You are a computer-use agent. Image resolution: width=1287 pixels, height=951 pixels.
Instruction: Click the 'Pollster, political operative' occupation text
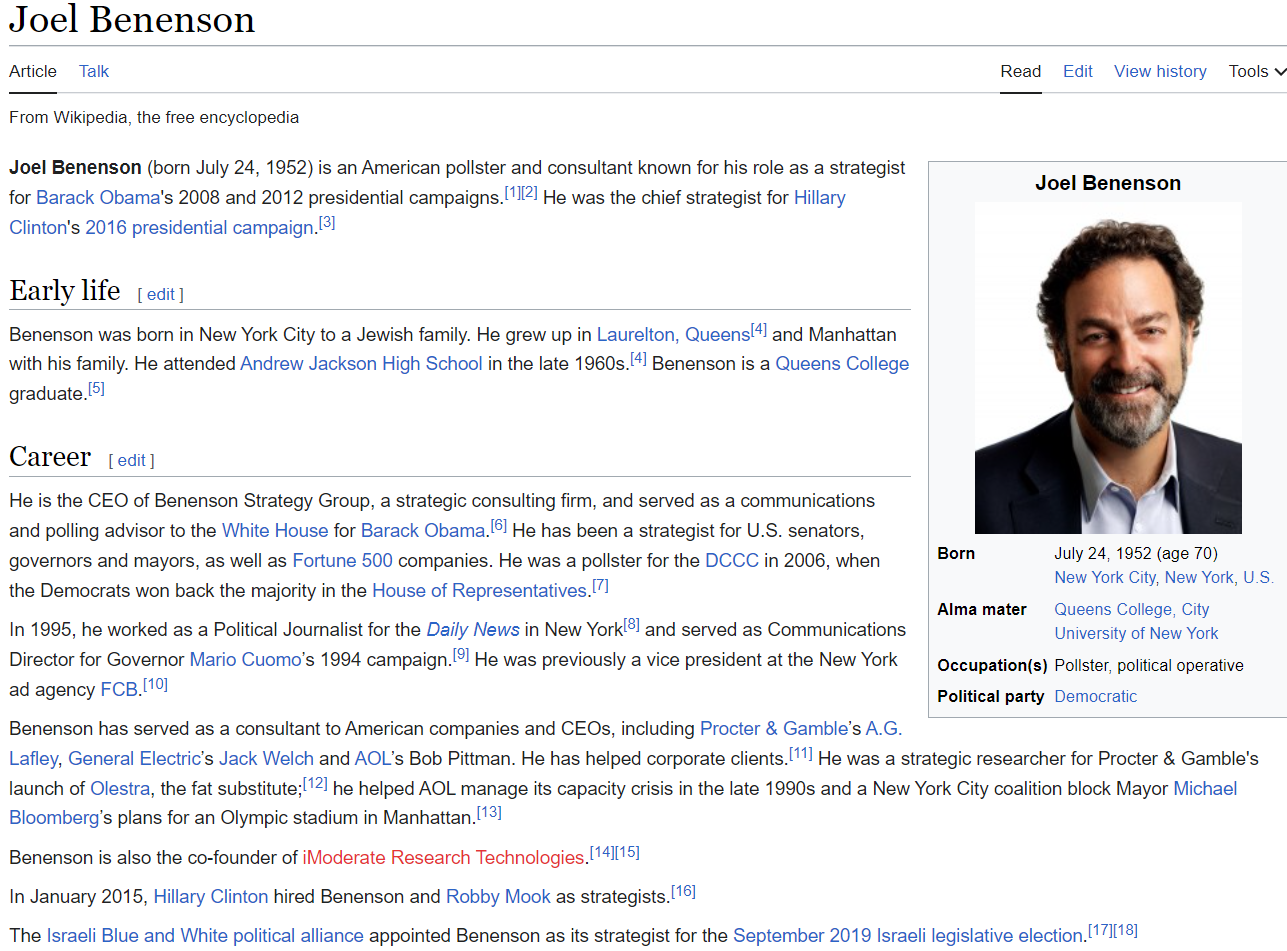pyautogui.click(x=1149, y=665)
